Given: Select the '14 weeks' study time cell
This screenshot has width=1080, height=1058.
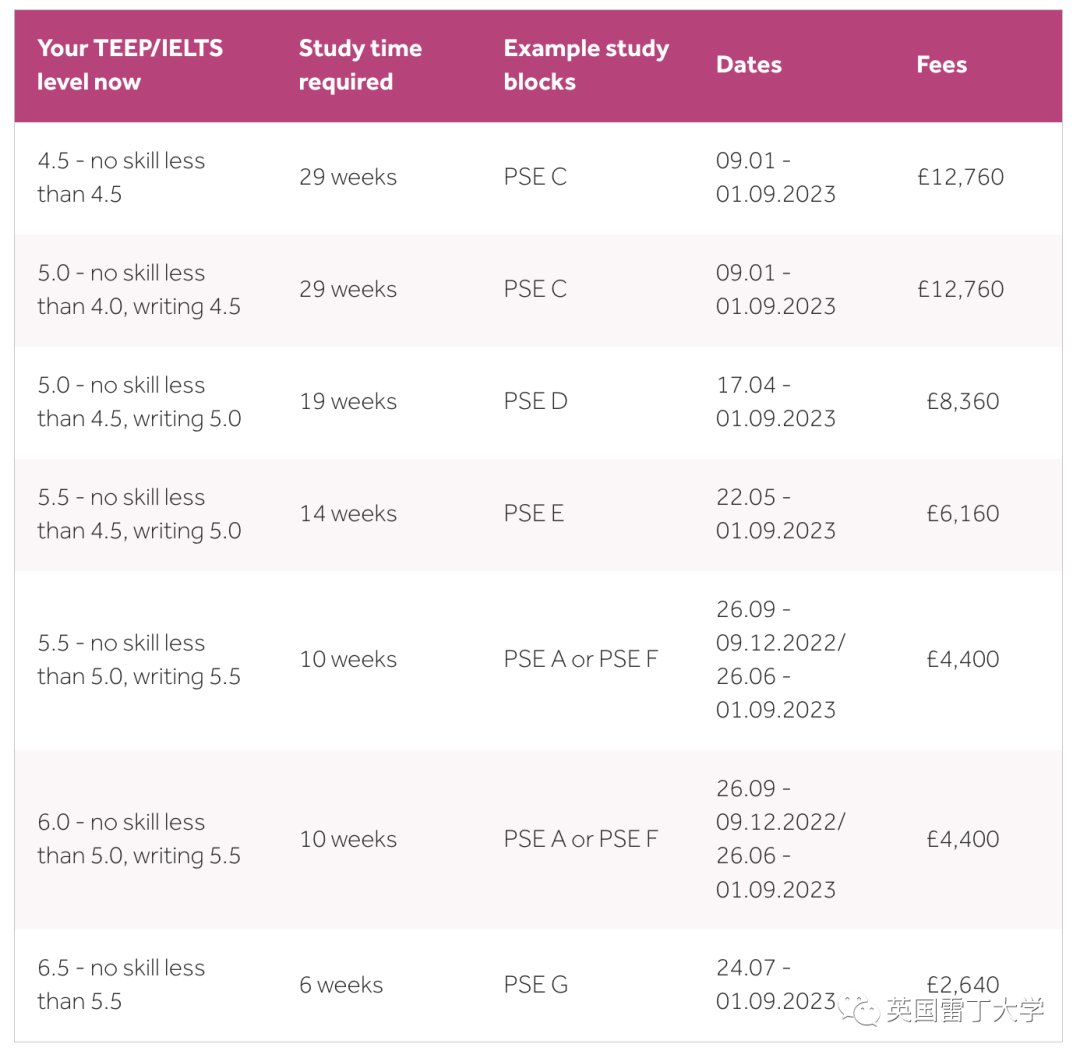Looking at the screenshot, I should coord(348,514).
